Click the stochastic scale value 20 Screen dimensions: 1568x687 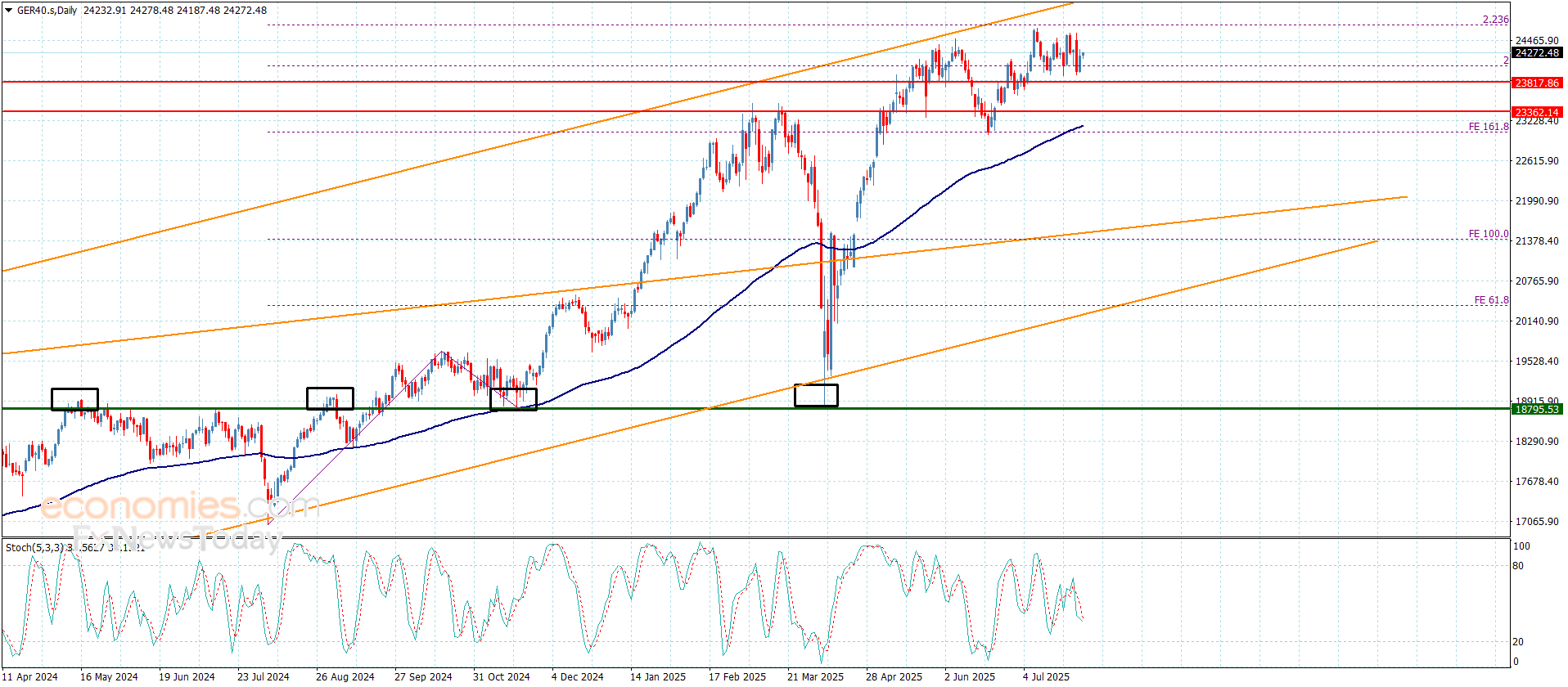[1518, 641]
